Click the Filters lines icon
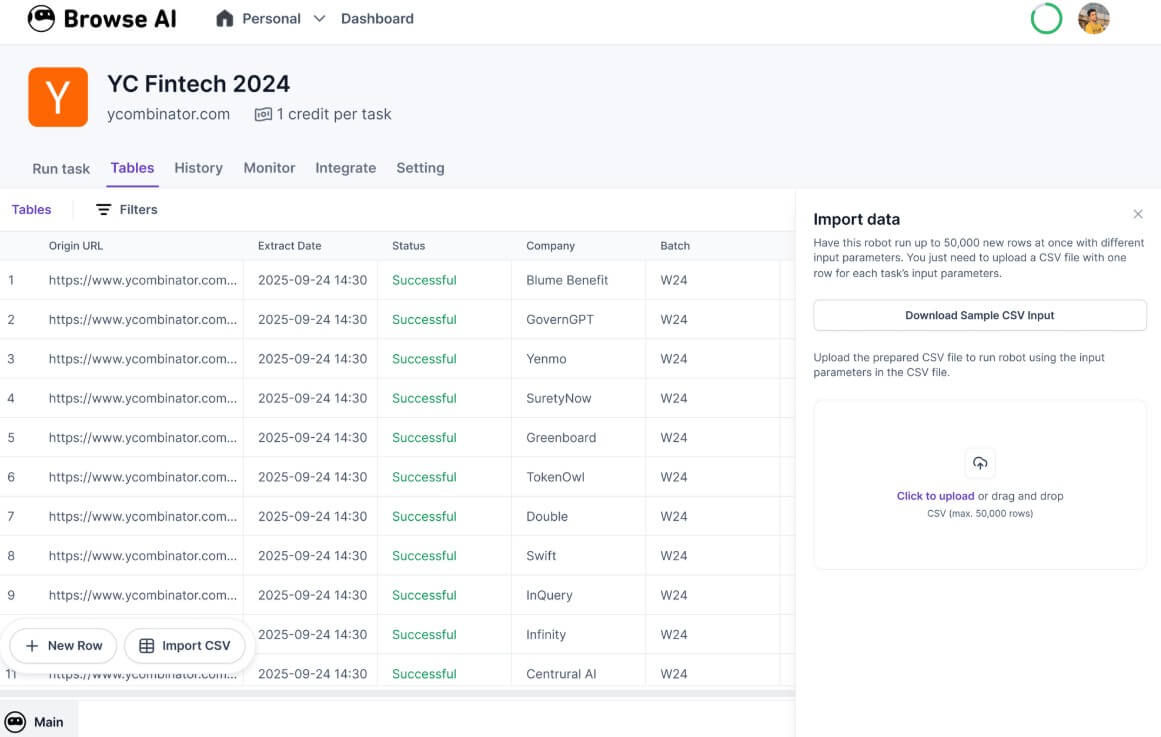This screenshot has height=737, width=1161. (104, 210)
